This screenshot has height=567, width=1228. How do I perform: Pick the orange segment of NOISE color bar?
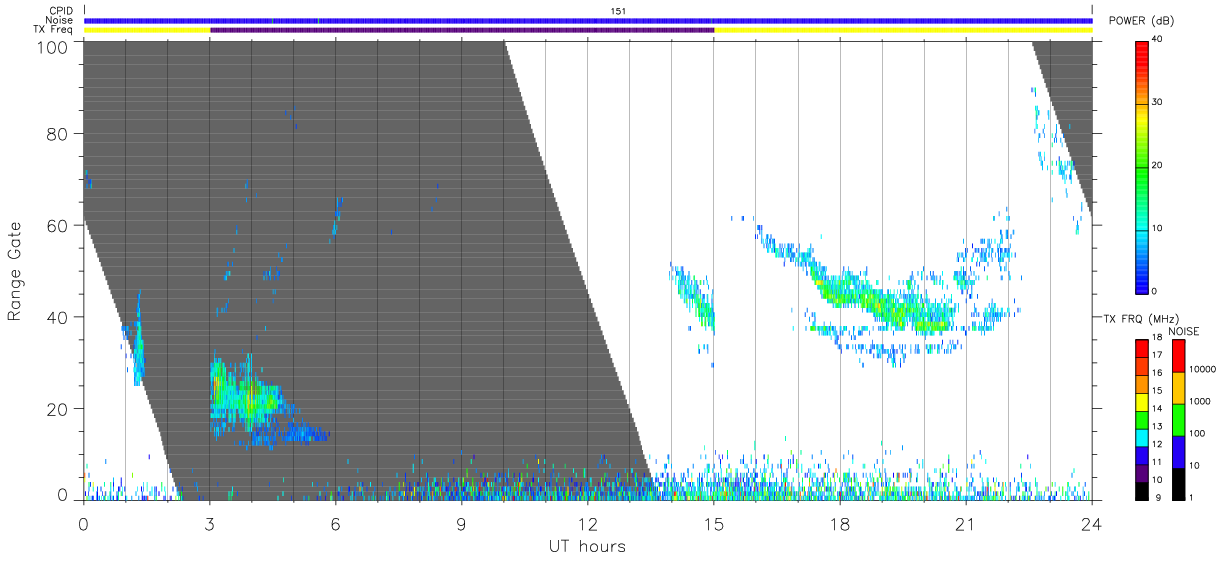tap(1178, 388)
